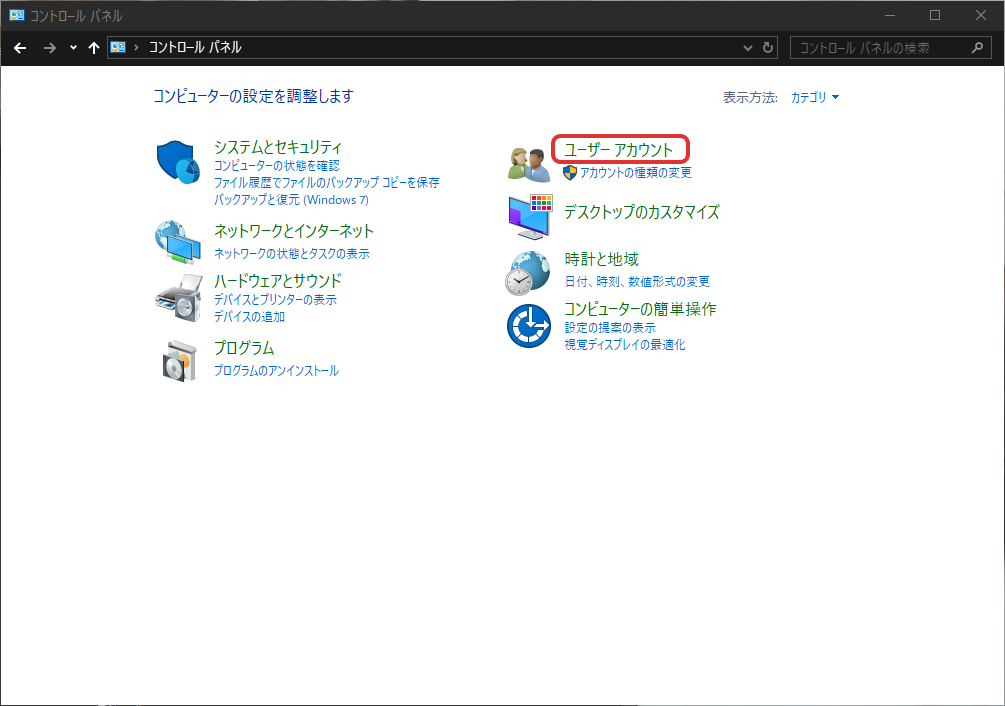Click the Network and Internet globe icon
1005x706 pixels.
(x=178, y=242)
